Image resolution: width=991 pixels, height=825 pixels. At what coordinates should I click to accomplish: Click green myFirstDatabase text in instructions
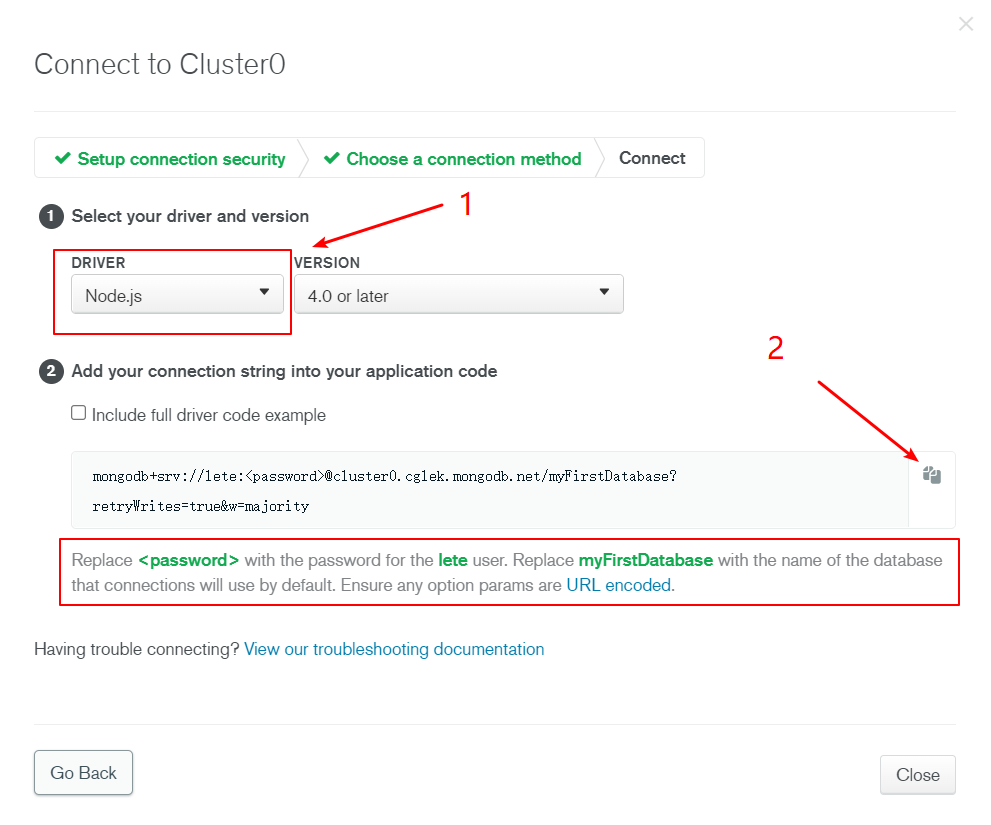(645, 560)
